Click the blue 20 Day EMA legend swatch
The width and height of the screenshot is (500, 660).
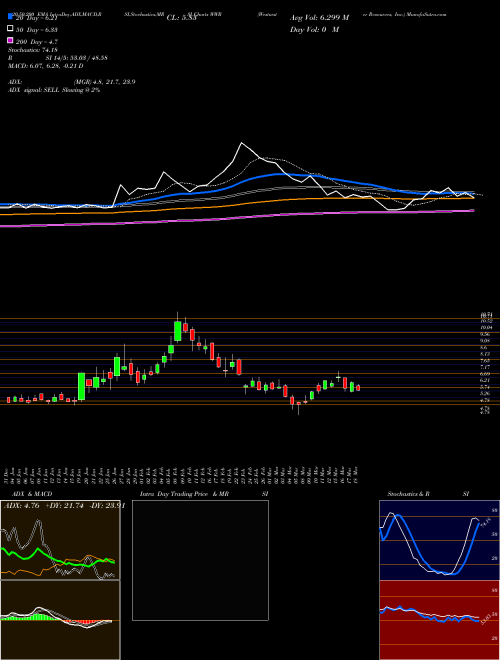[x=10, y=17]
